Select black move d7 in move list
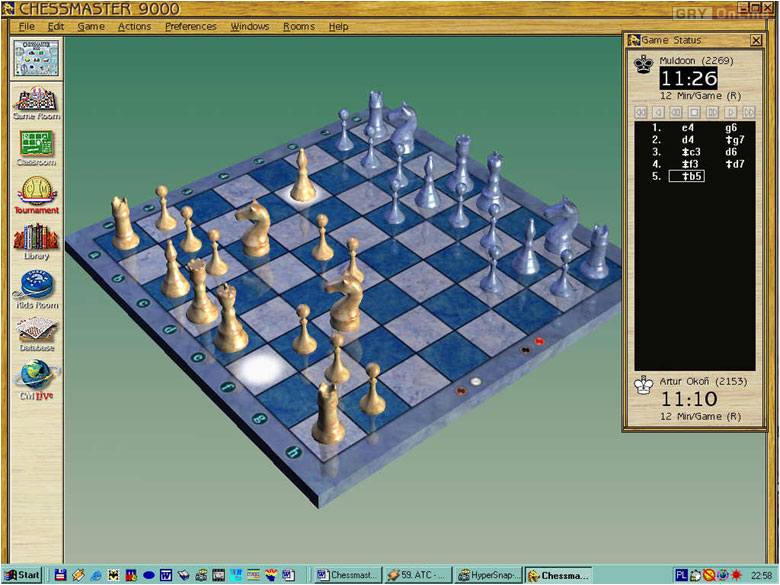 pos(735,164)
